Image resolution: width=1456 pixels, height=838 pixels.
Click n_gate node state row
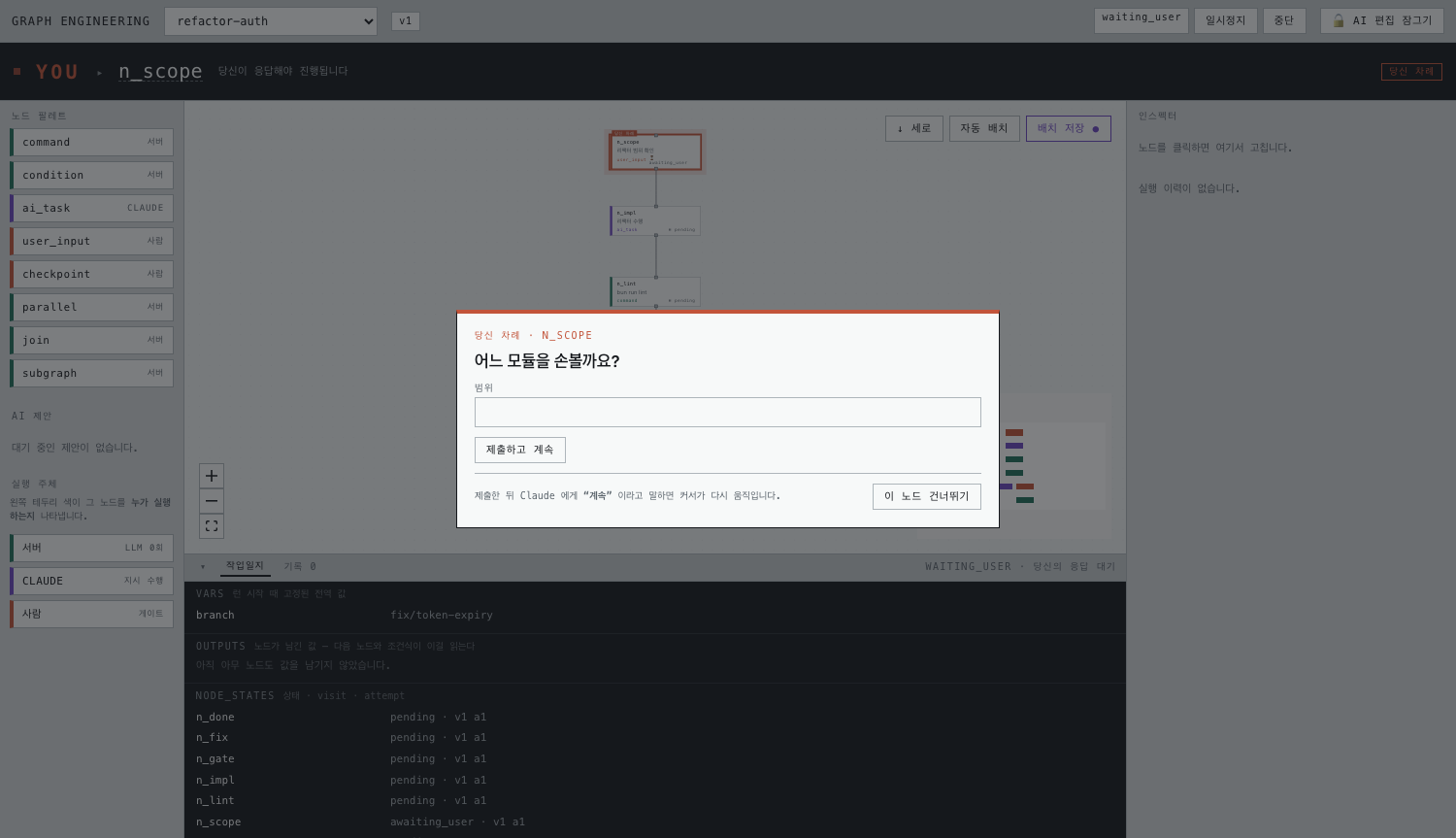(x=655, y=759)
